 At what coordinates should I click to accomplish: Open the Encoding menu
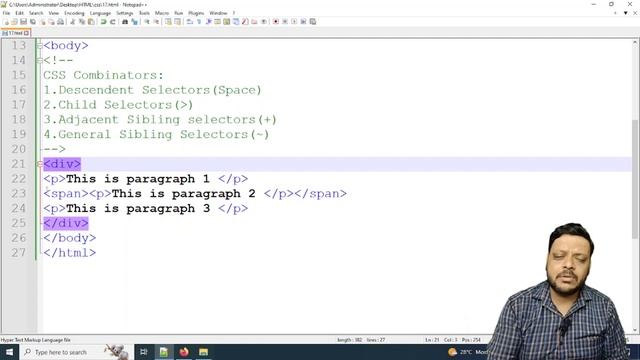pos(74,13)
